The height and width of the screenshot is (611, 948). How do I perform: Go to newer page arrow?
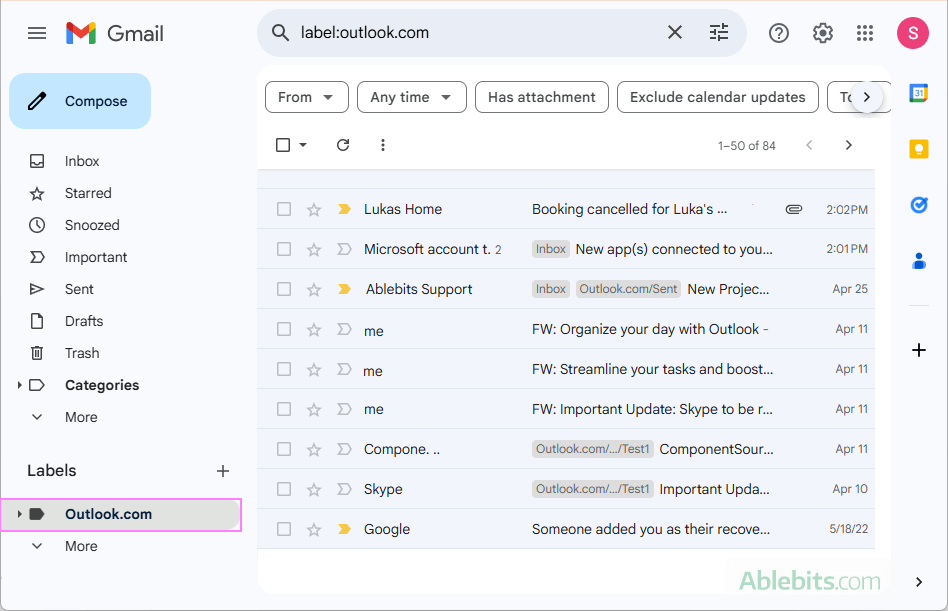[809, 145]
